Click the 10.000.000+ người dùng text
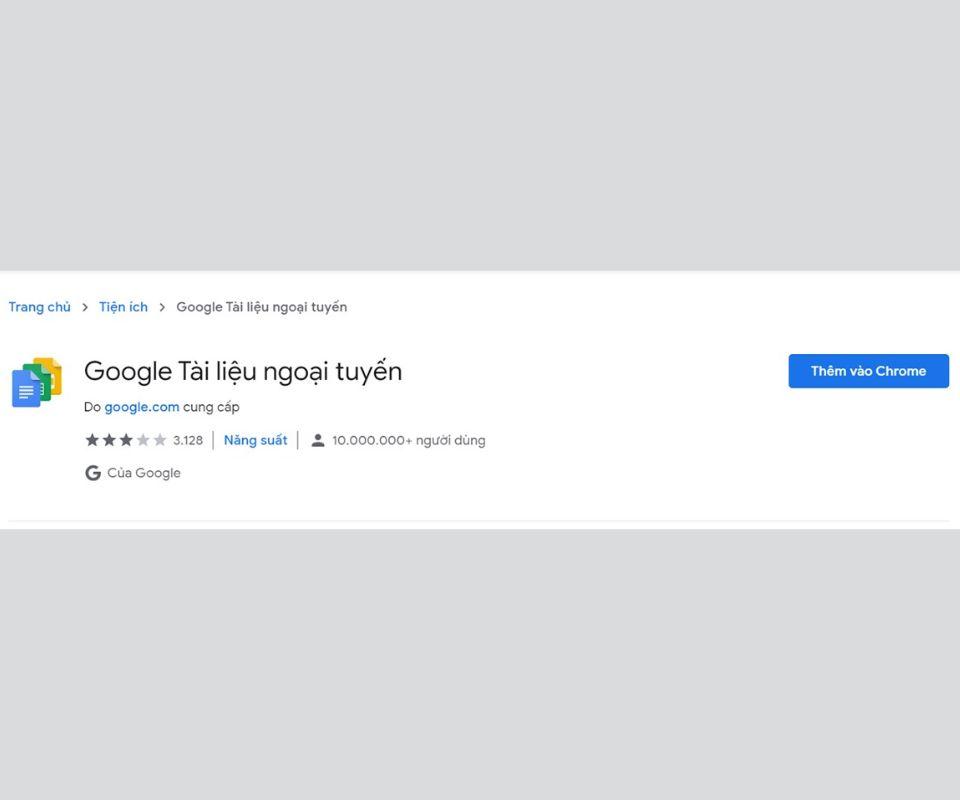The height and width of the screenshot is (800, 960). pyautogui.click(x=408, y=440)
